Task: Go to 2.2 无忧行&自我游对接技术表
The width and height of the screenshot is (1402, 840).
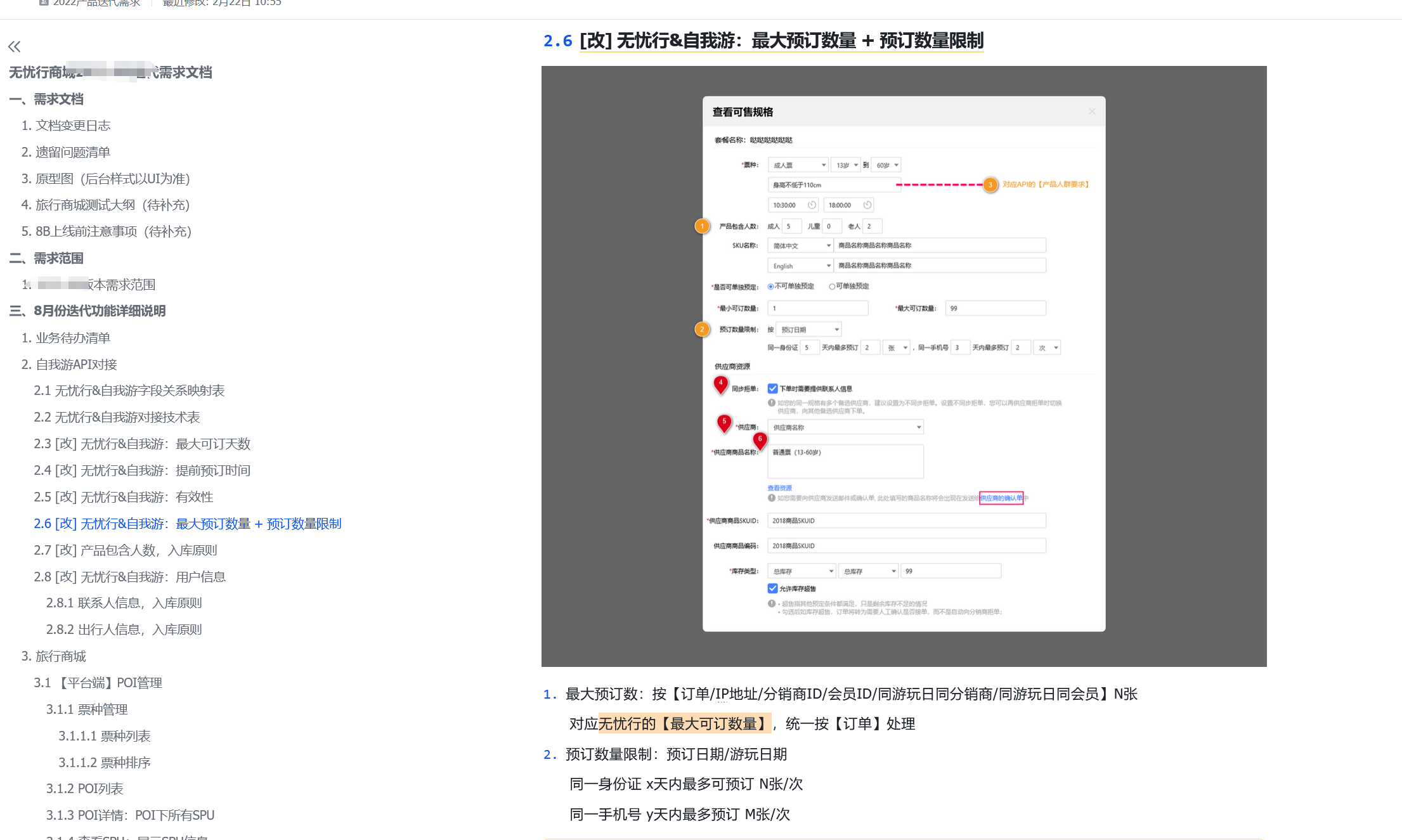Action: 117,417
